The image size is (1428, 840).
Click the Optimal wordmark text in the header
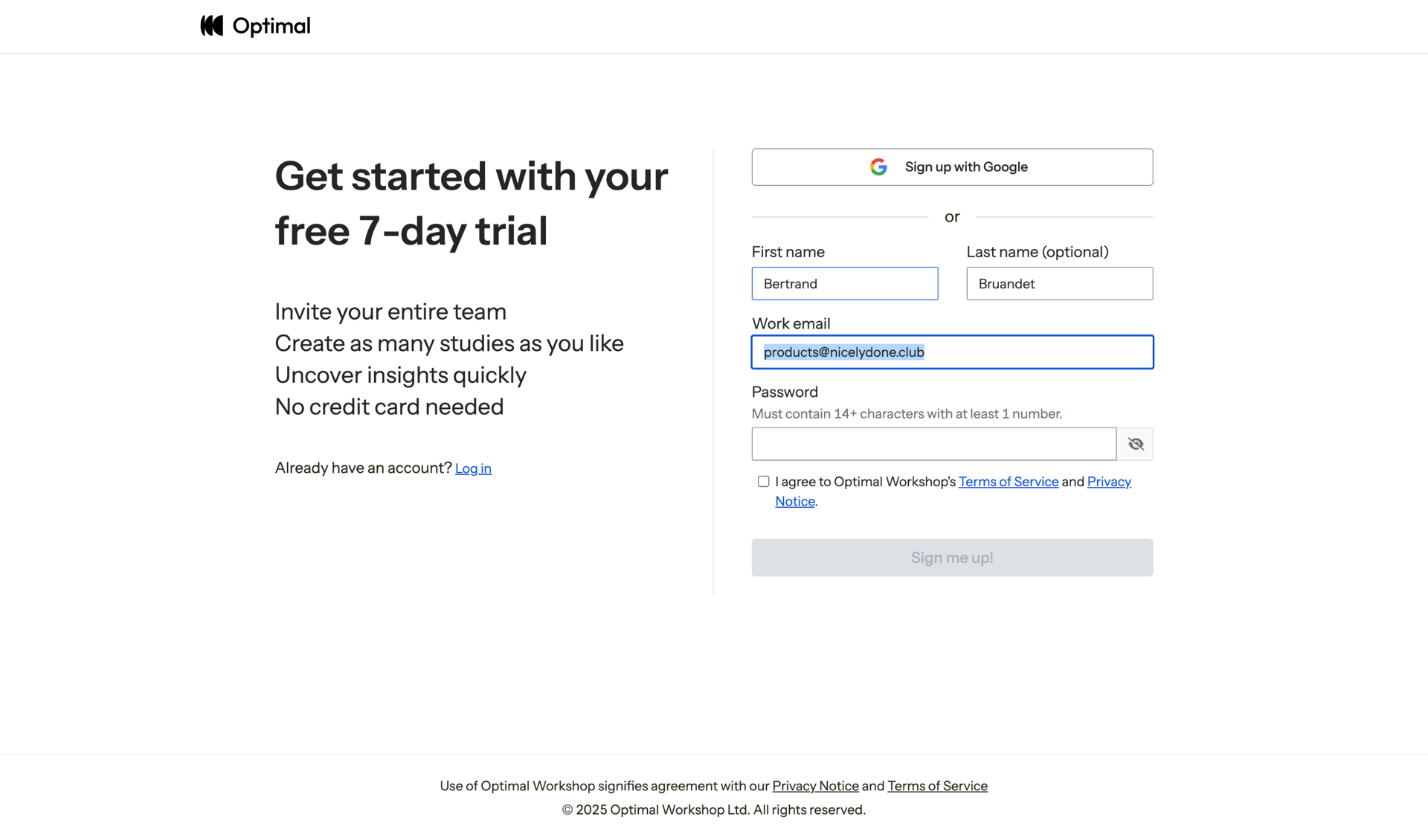point(271,26)
